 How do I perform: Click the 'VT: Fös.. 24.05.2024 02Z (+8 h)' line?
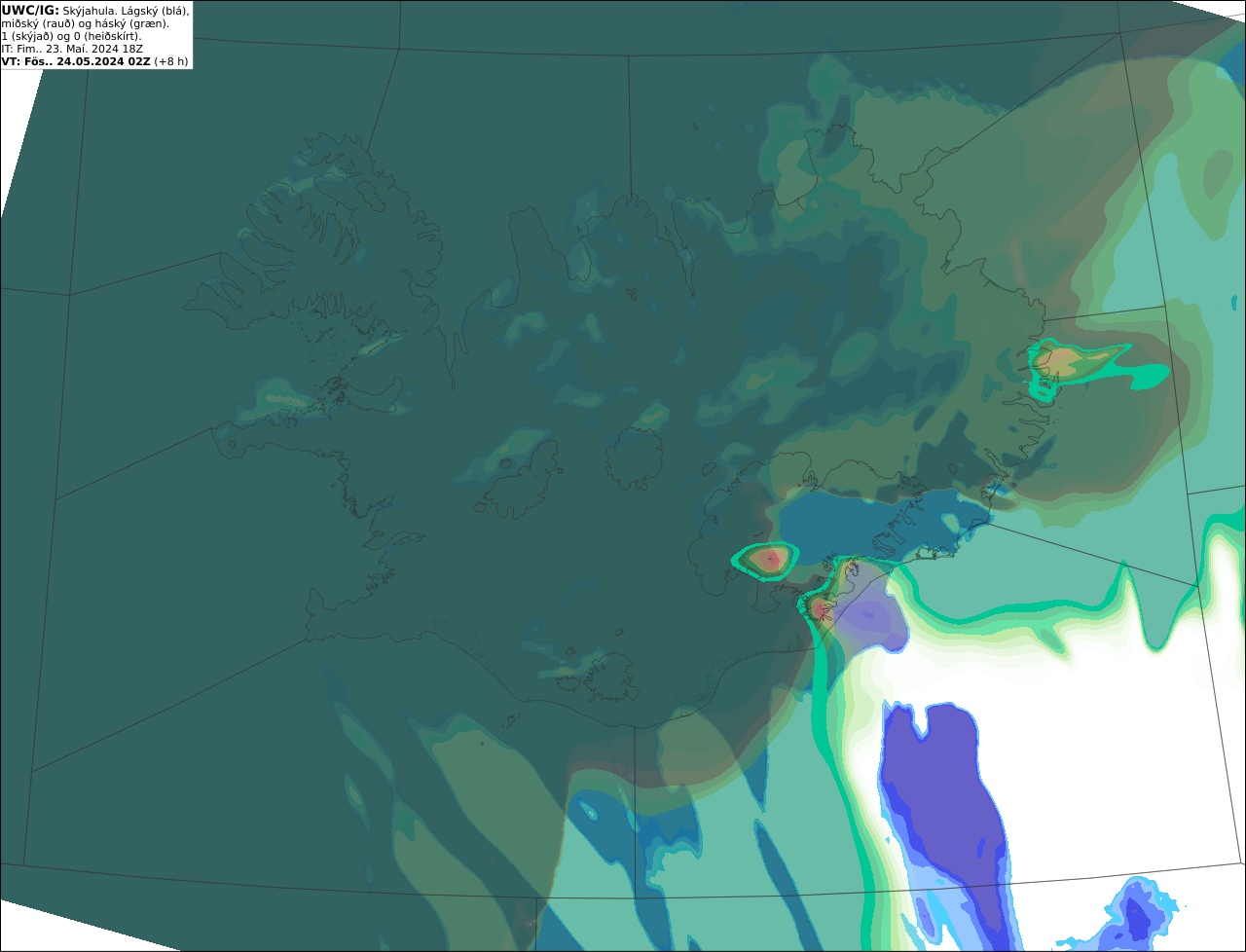pos(95,60)
